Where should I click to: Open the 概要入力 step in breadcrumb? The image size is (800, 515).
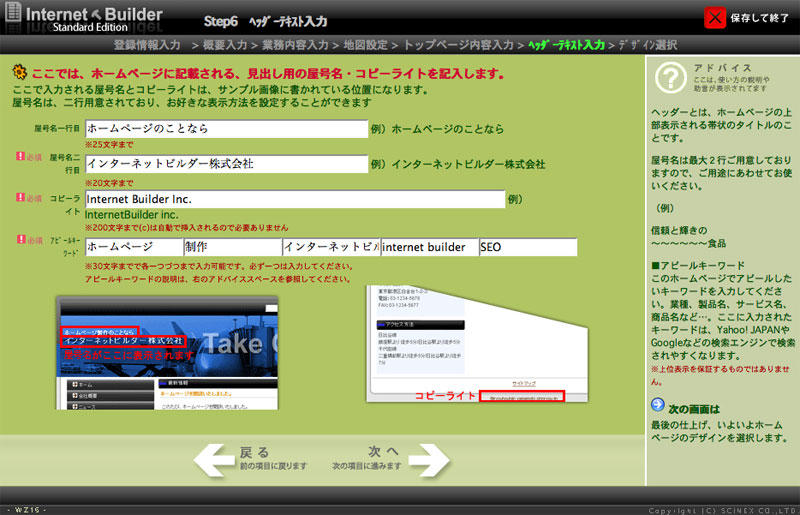pos(229,45)
